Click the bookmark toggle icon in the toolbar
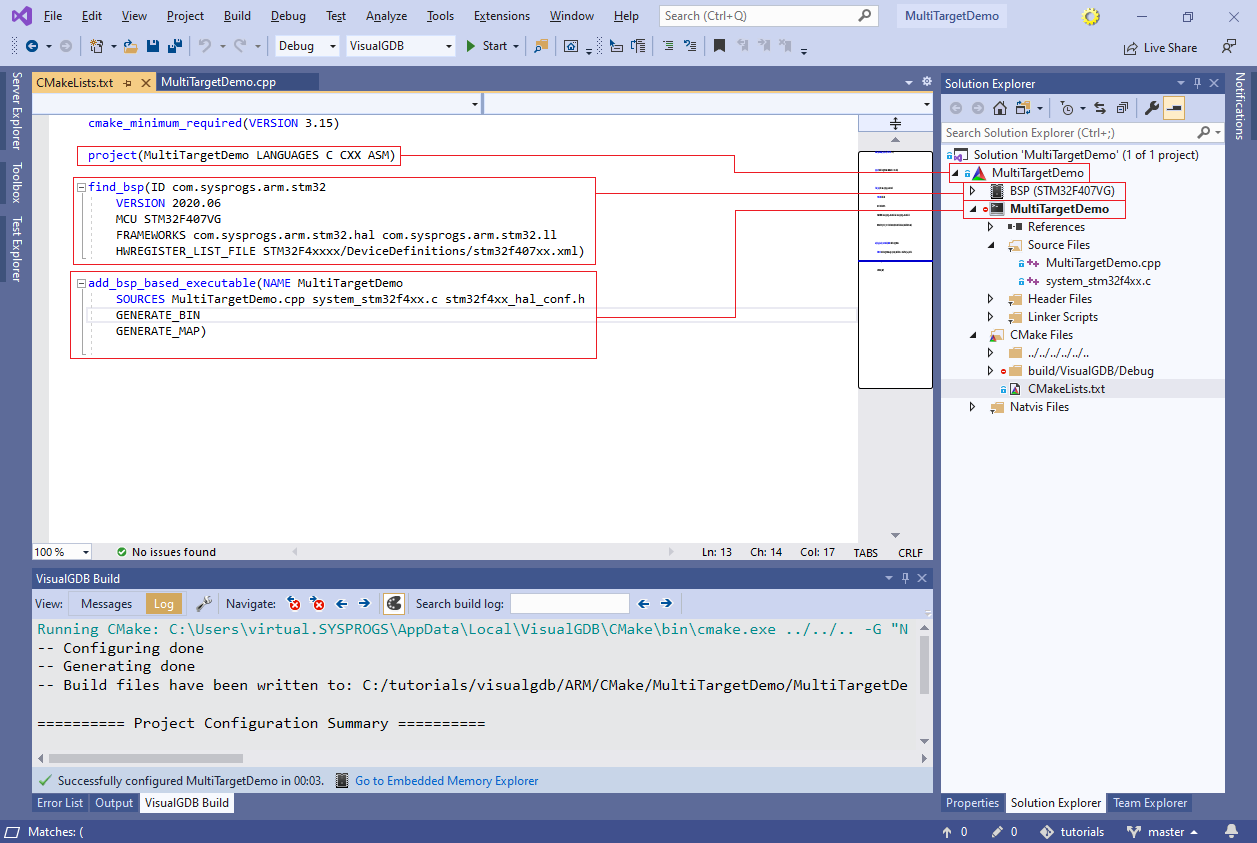 click(x=719, y=46)
